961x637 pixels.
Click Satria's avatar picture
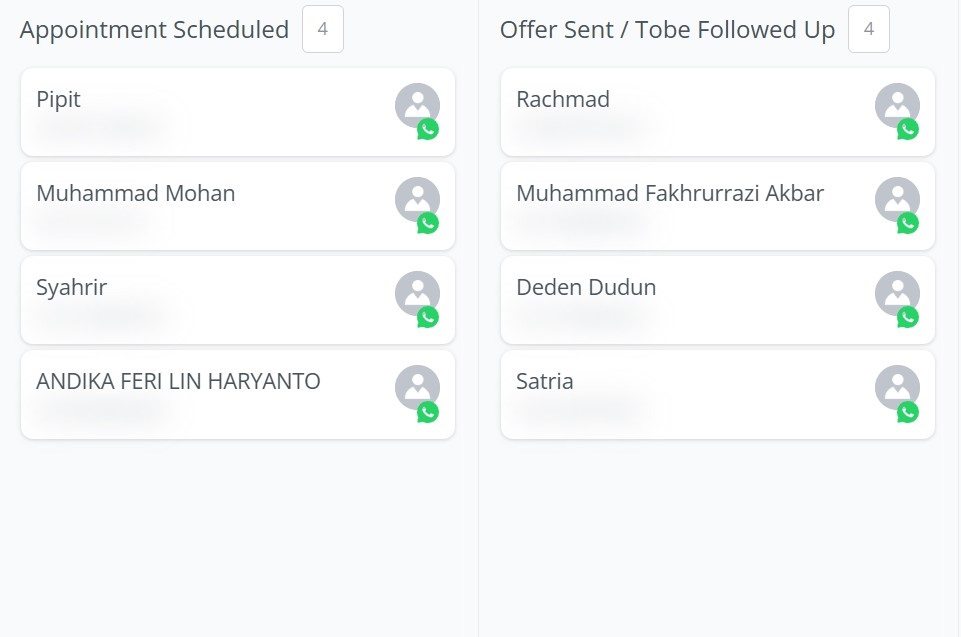pyautogui.click(x=895, y=386)
